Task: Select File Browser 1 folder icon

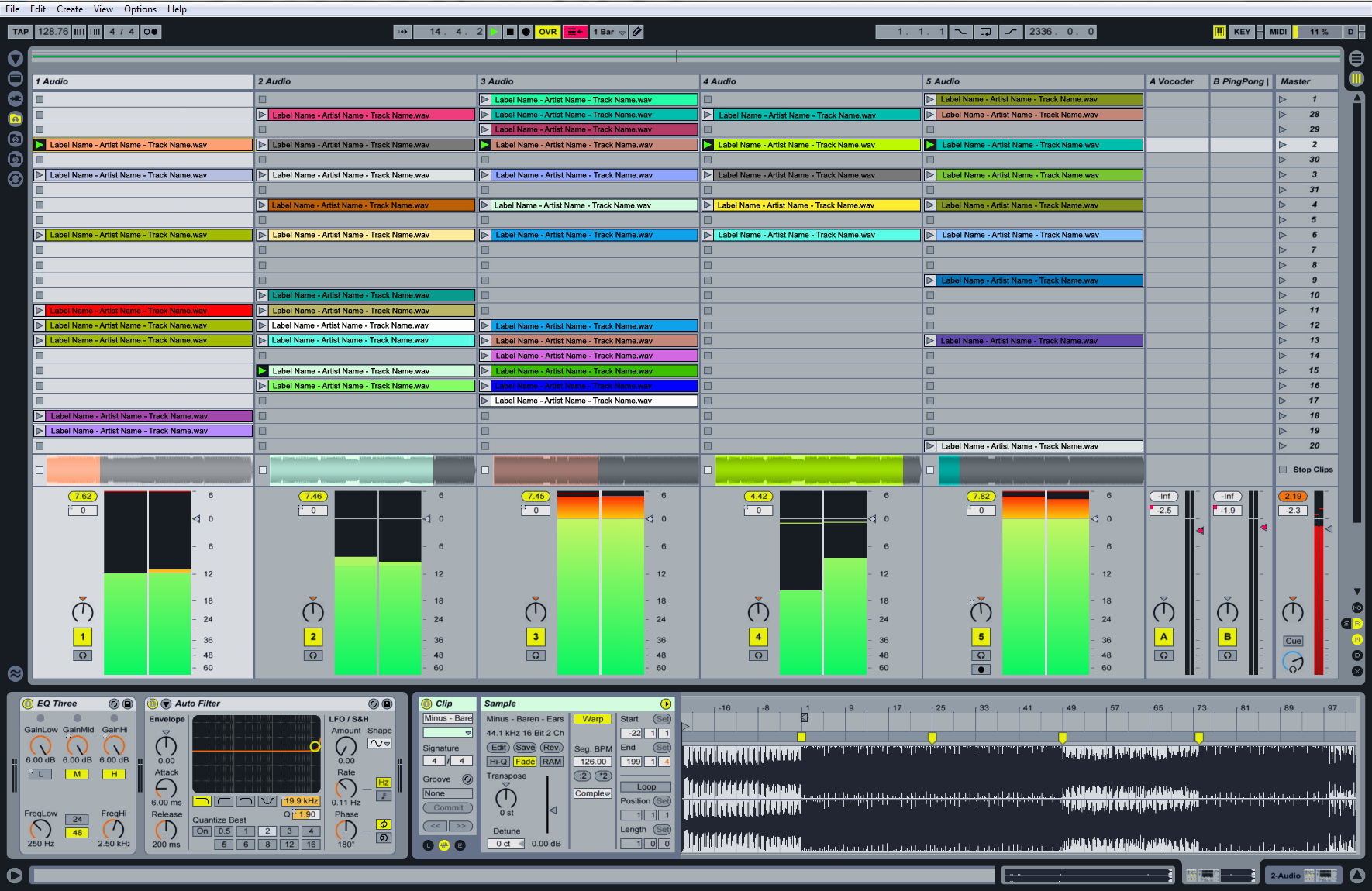Action: (15, 119)
